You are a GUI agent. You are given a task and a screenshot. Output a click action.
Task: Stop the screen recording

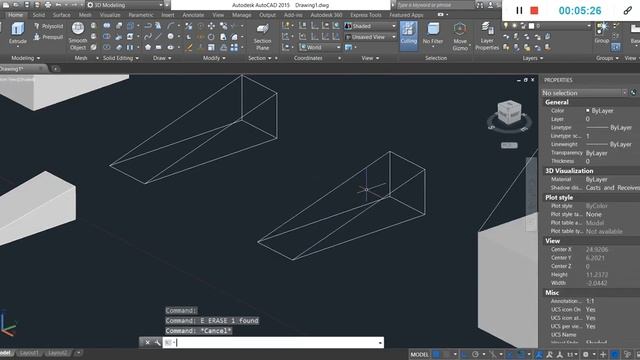click(x=534, y=11)
